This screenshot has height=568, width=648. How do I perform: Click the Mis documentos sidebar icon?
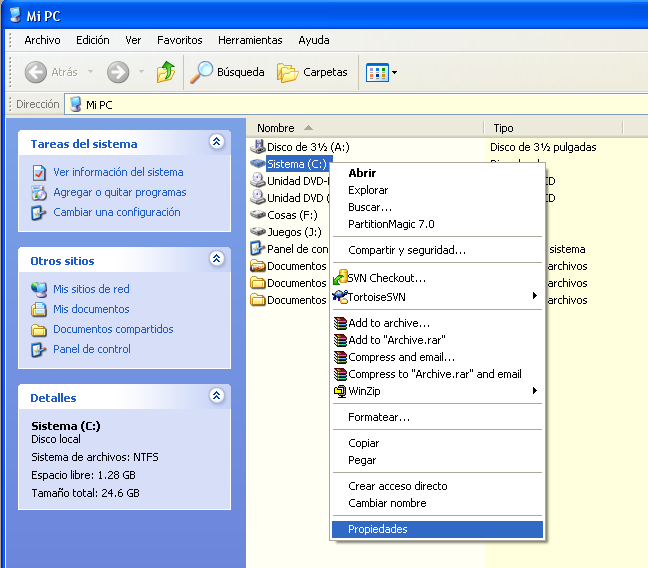[x=39, y=309]
